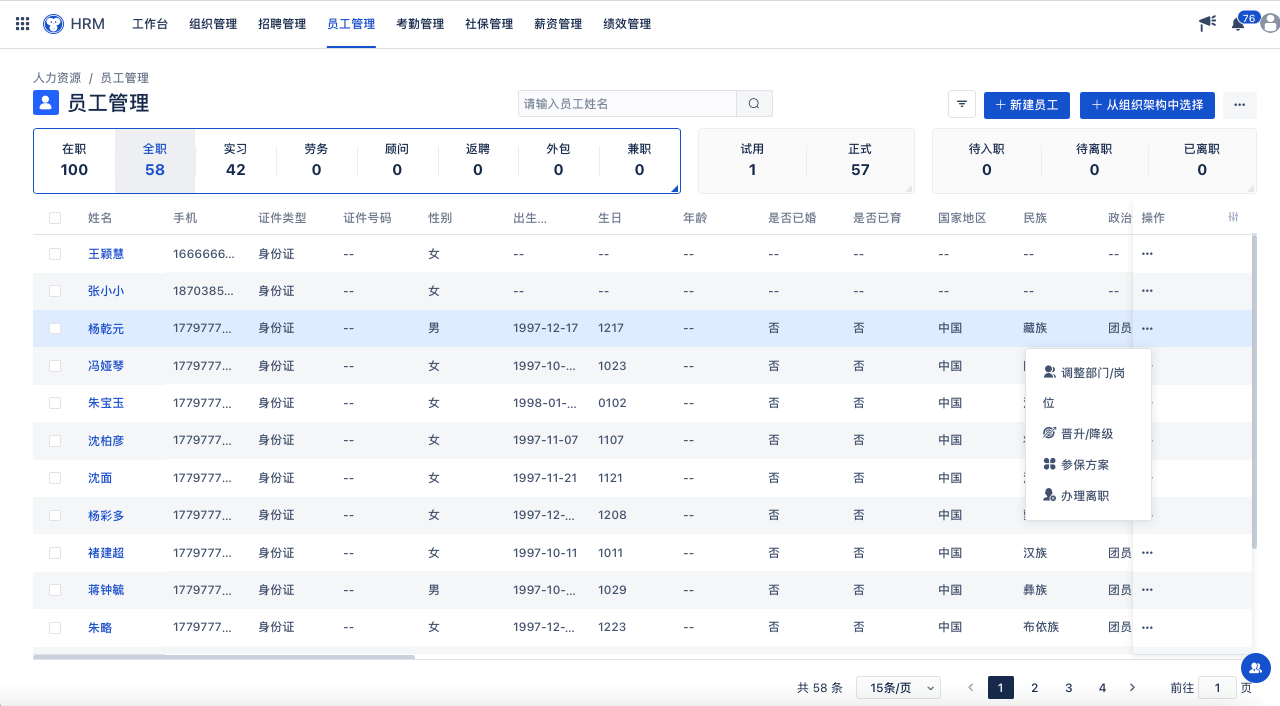Switch to the 工作台 nav tab

pos(150,24)
